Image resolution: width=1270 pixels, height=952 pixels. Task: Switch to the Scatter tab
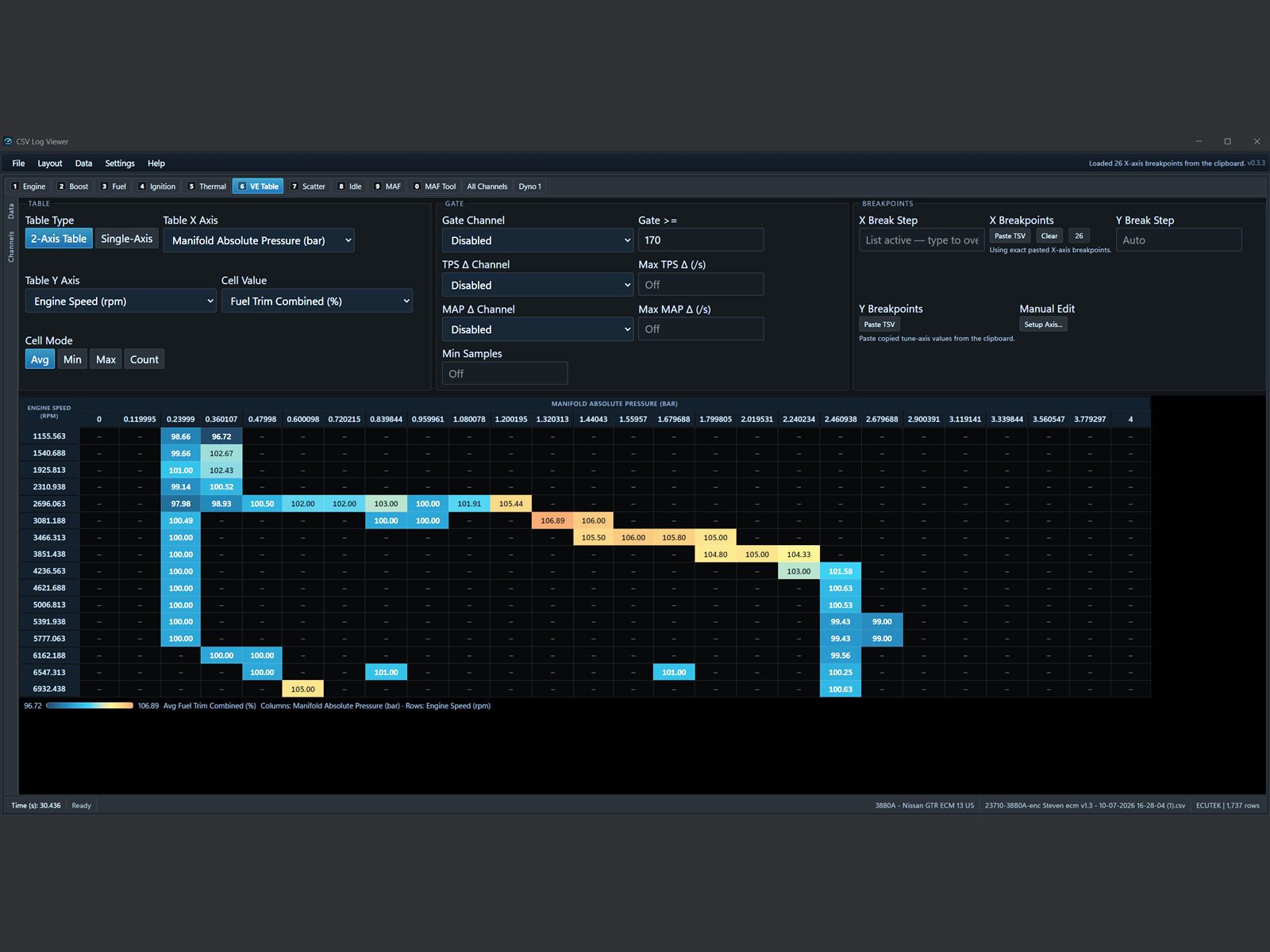coord(308,186)
